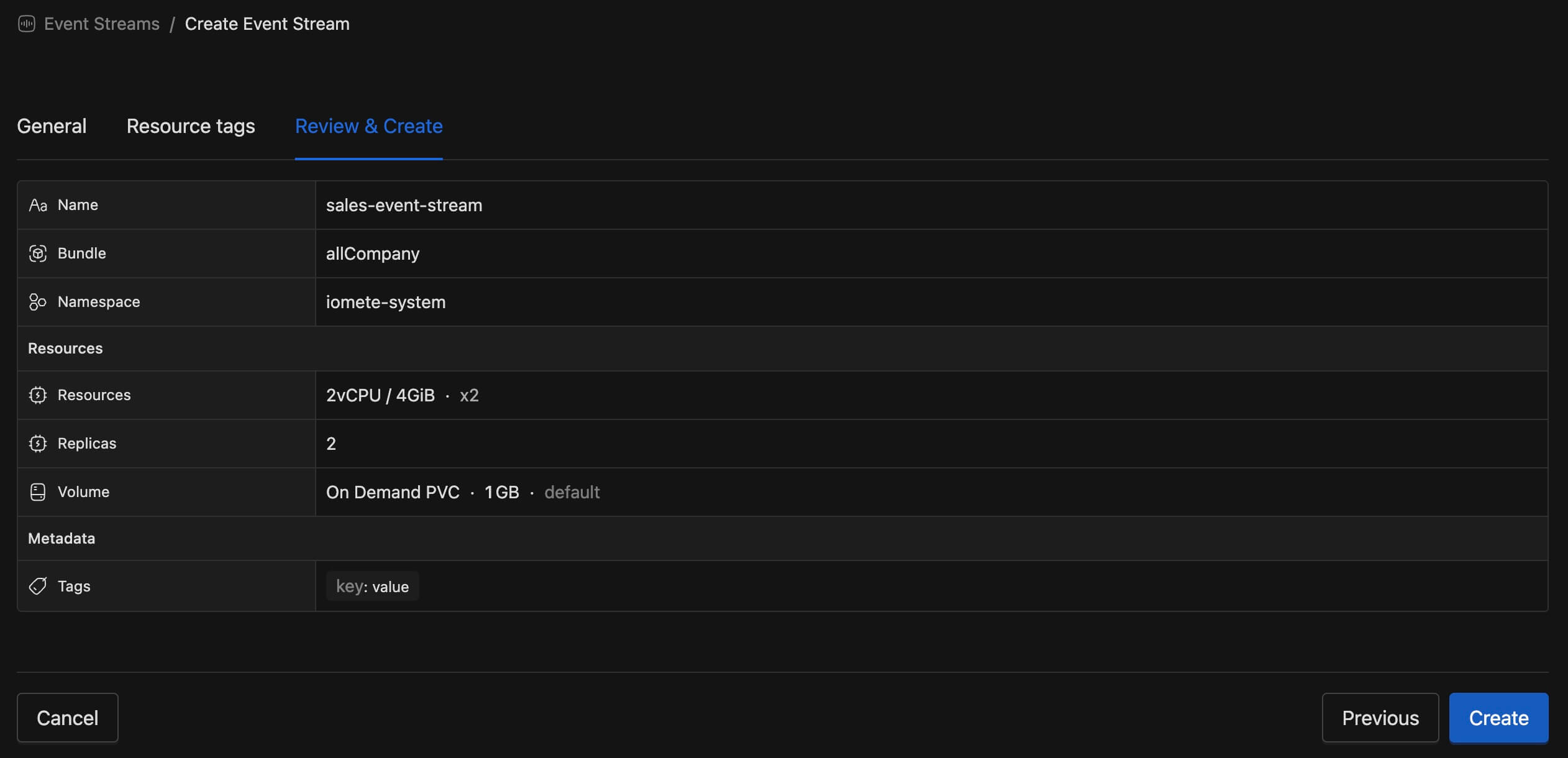Click the Tags row tag icon

[38, 586]
